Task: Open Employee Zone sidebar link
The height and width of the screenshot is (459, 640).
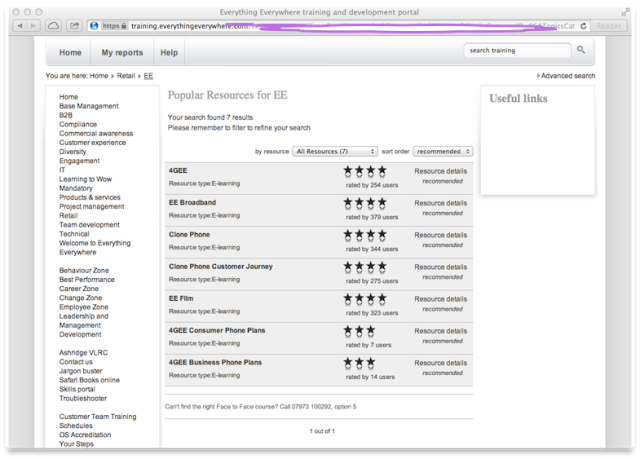Action: click(84, 307)
